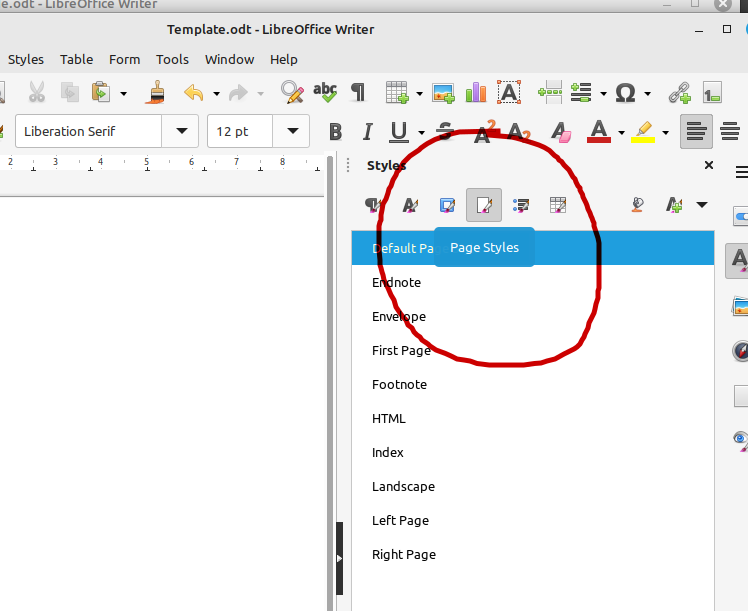748x611 pixels.
Task: Apply the yellow highlighting color
Action: 643,131
